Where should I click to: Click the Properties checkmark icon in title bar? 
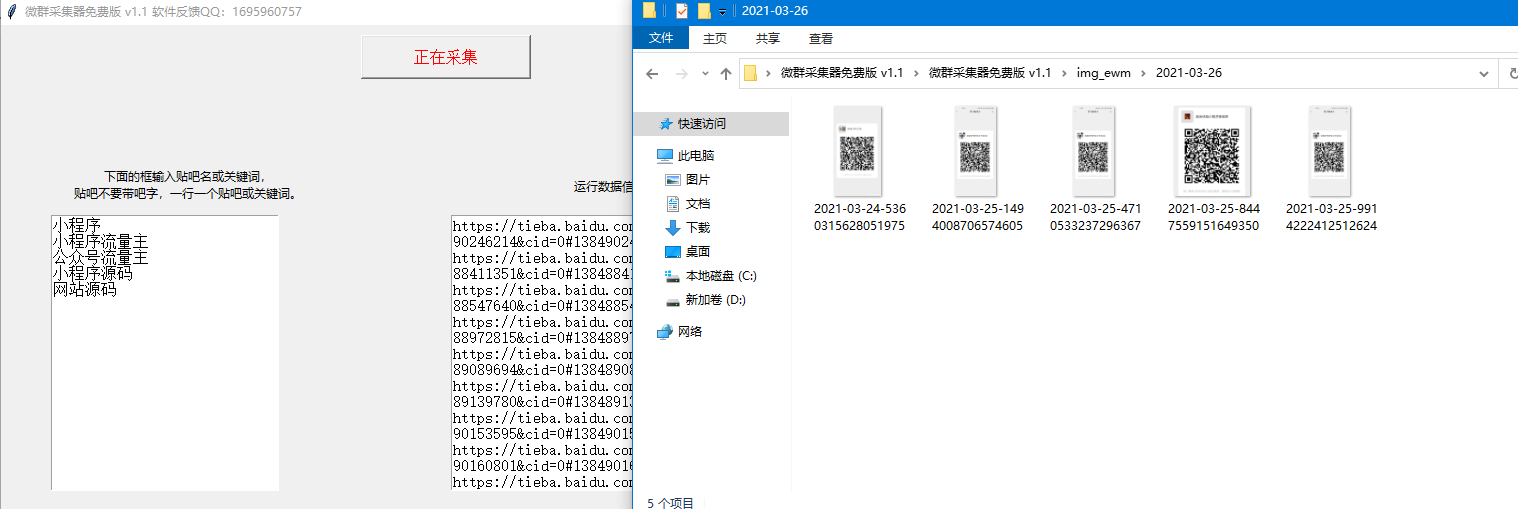click(682, 11)
